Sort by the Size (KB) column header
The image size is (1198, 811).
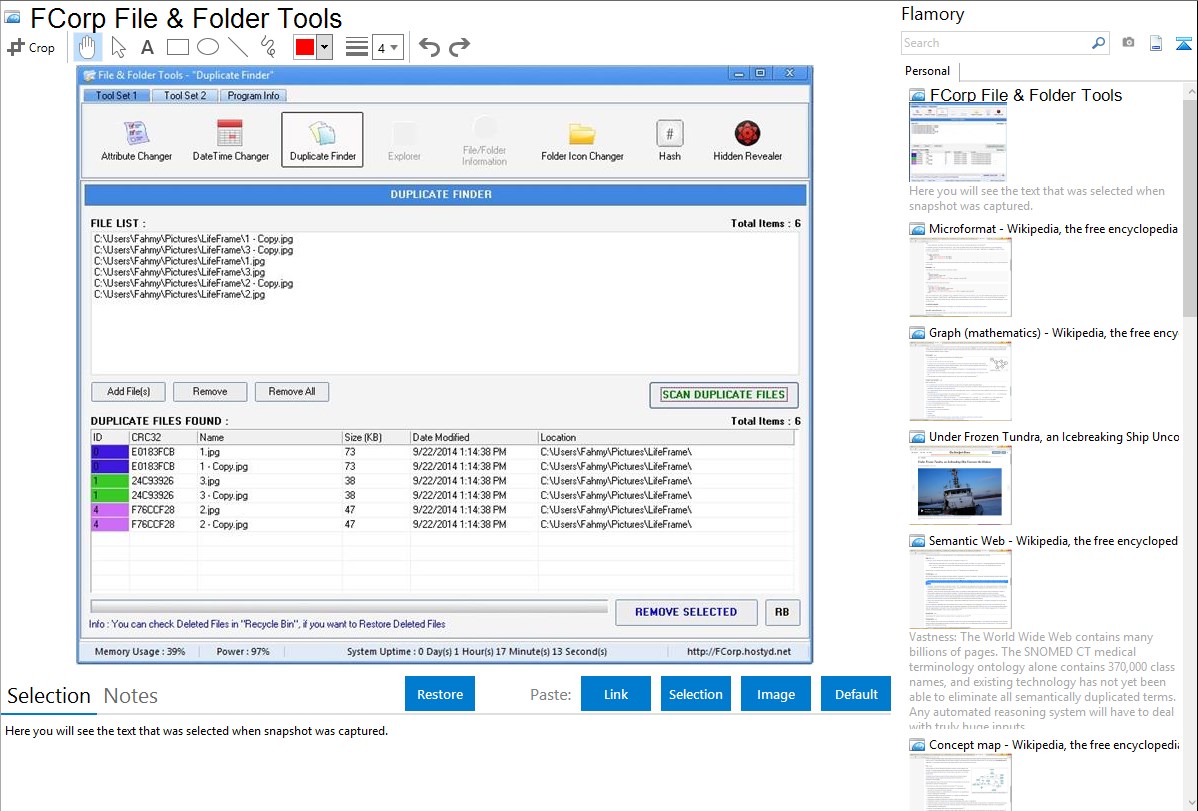376,437
